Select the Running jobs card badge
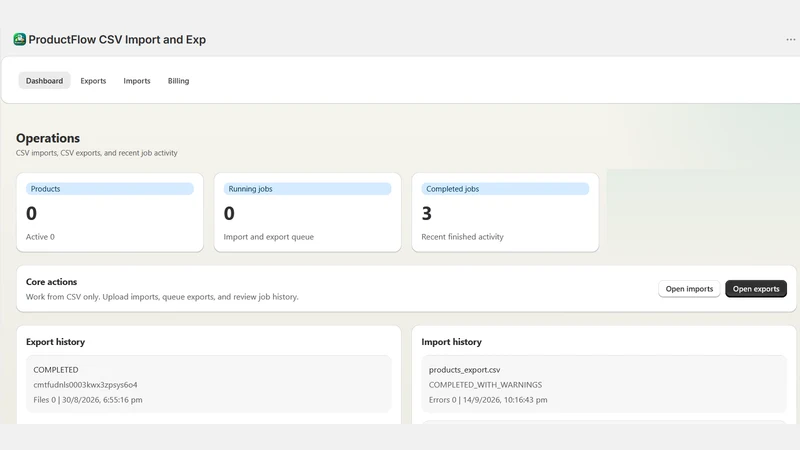 307,189
